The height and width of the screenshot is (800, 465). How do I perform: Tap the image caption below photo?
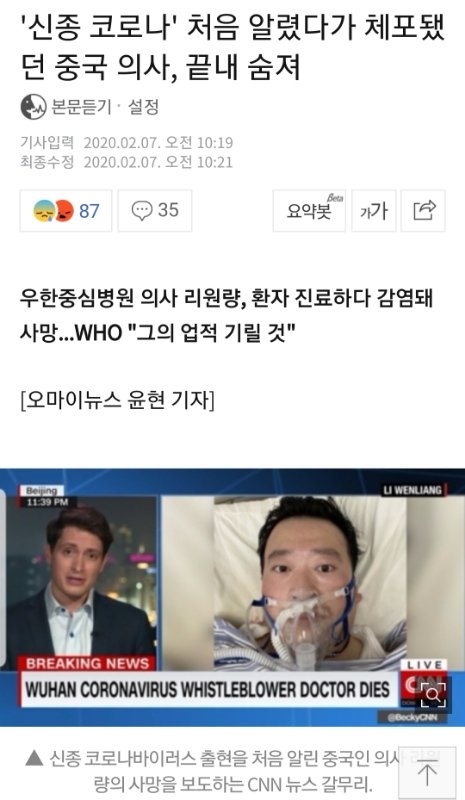coord(232,770)
